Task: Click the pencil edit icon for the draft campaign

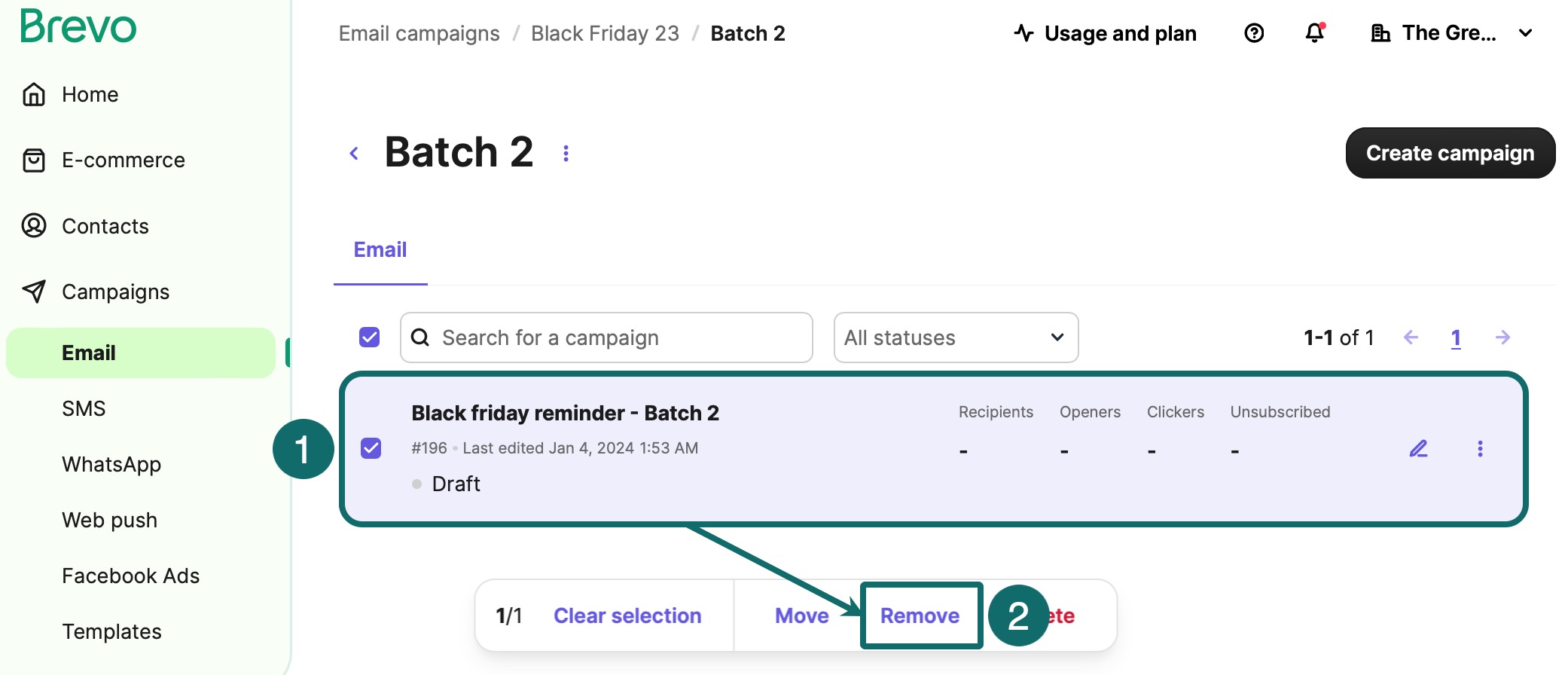Action: 1418,449
